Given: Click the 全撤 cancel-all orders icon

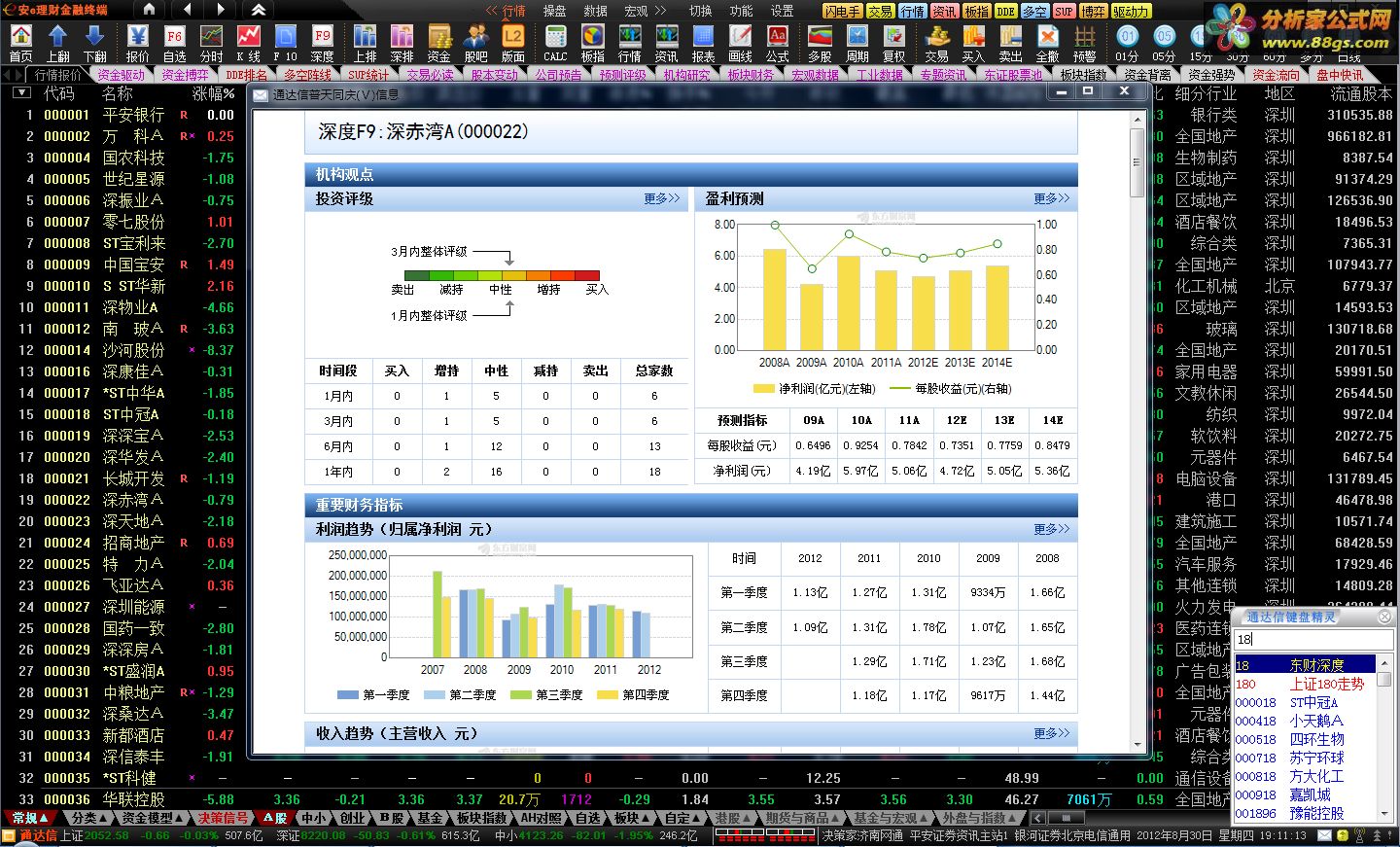Looking at the screenshot, I should pyautogui.click(x=1048, y=43).
